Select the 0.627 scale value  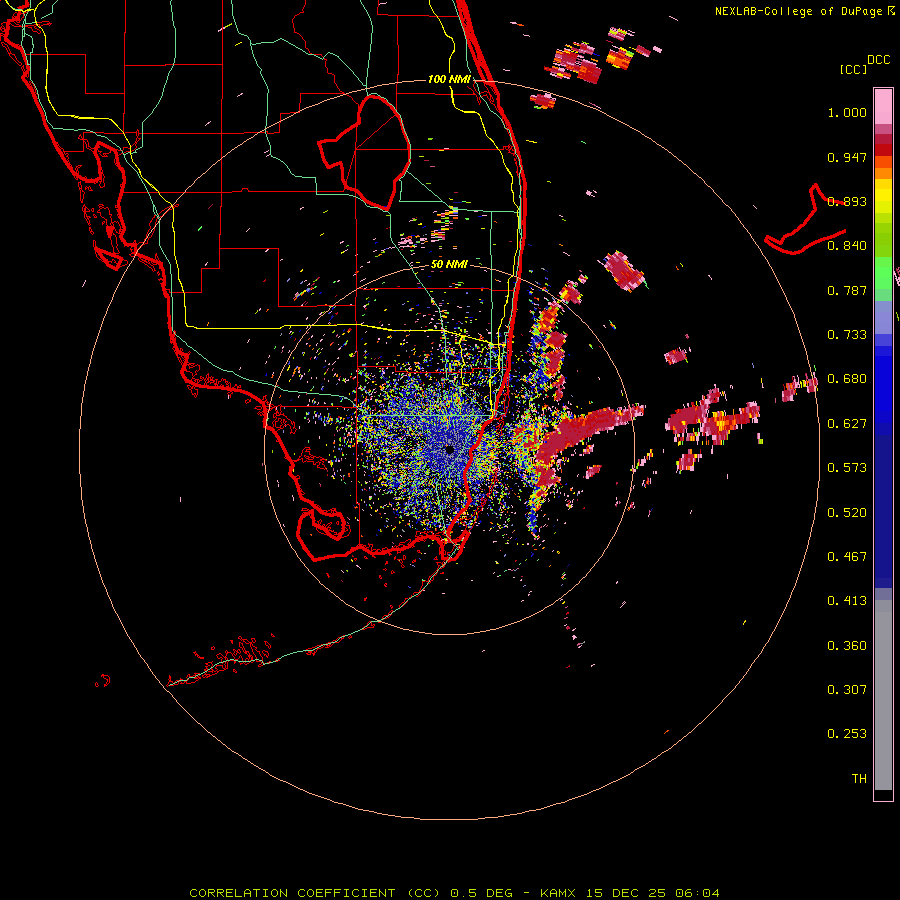[x=847, y=424]
